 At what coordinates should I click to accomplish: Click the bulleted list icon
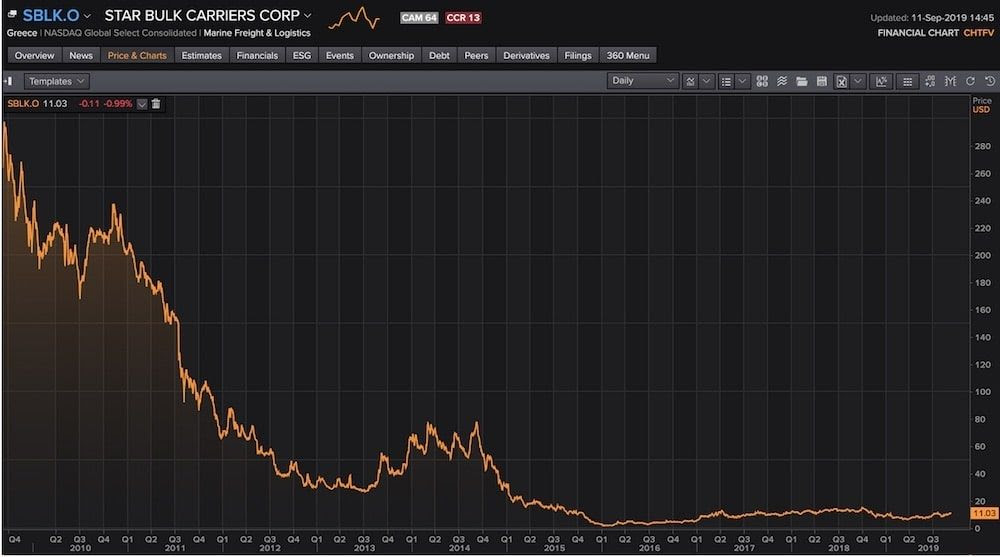[726, 81]
